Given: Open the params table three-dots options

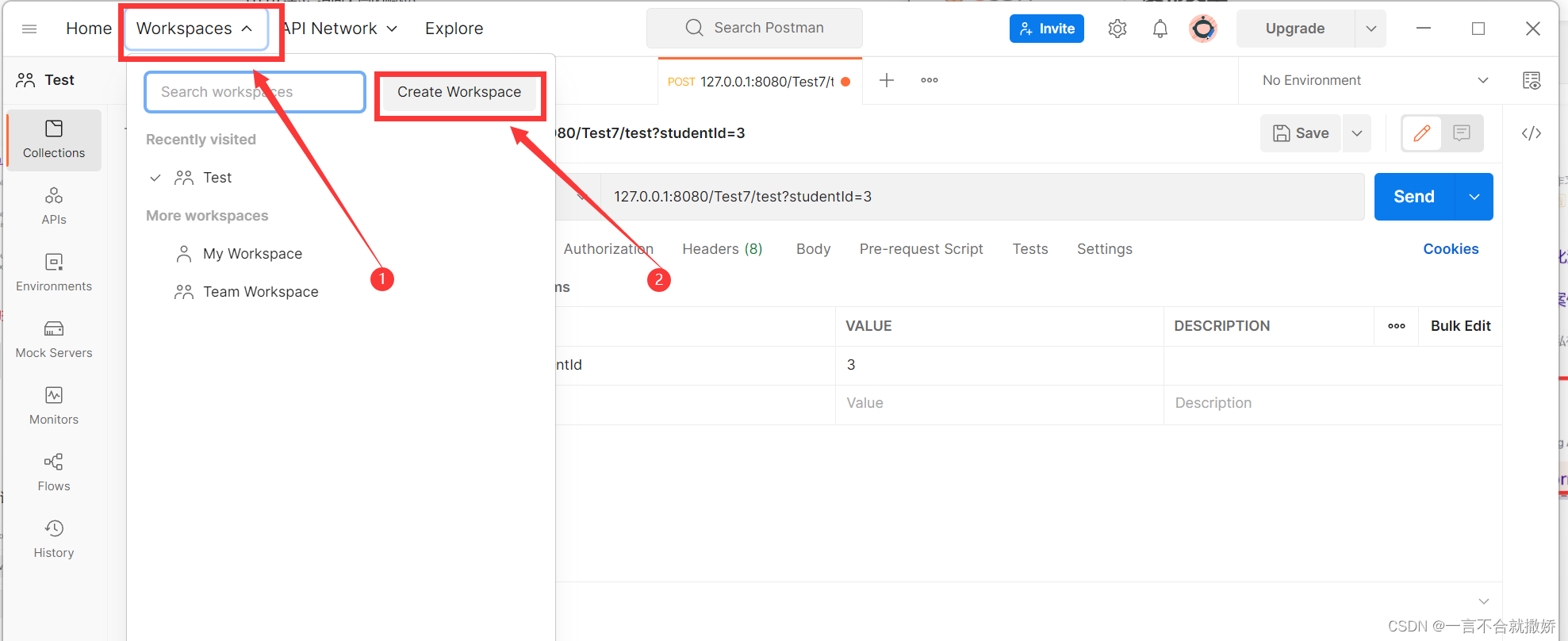Looking at the screenshot, I should coord(1397,326).
